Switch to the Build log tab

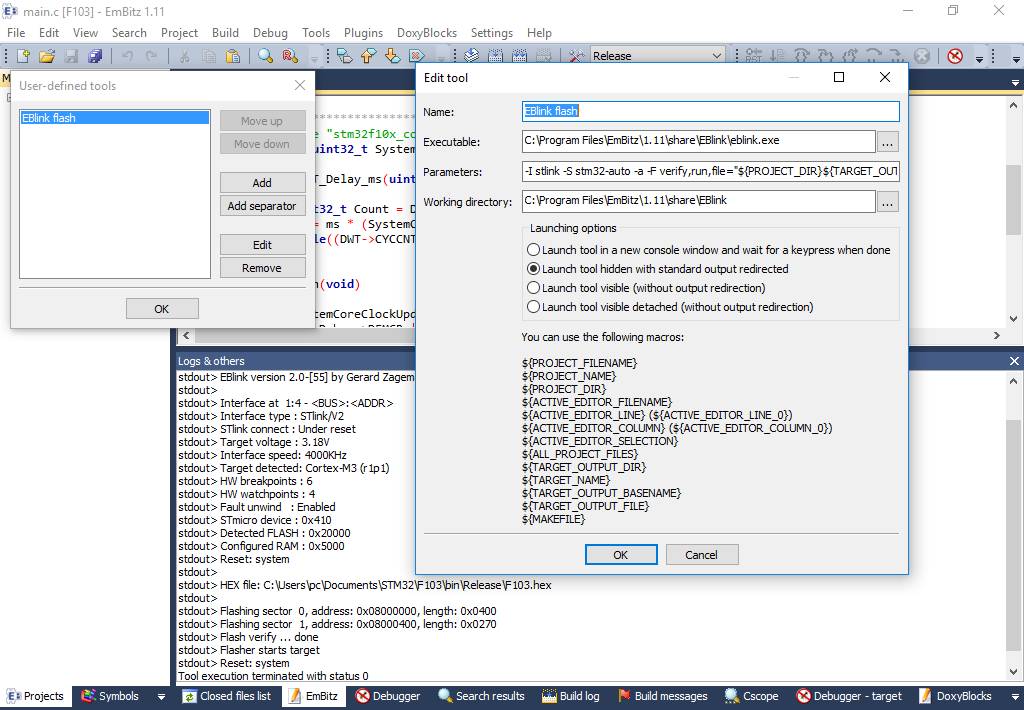[571, 696]
